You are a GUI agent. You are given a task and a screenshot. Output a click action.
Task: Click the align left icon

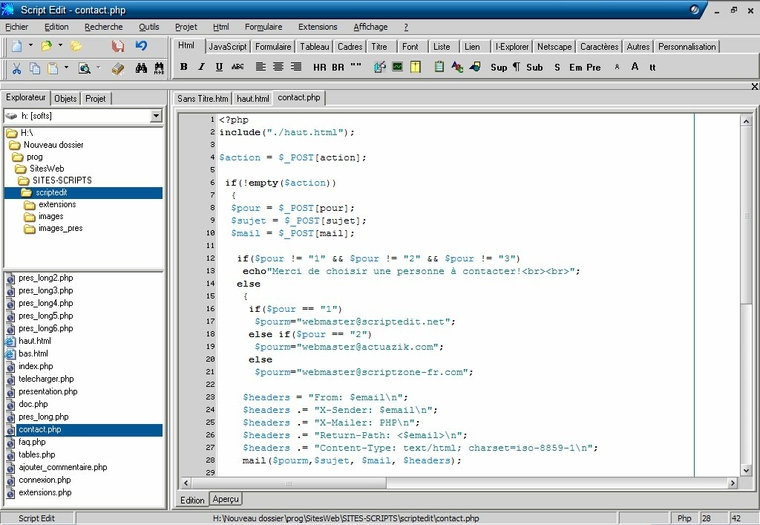[x=261, y=67]
